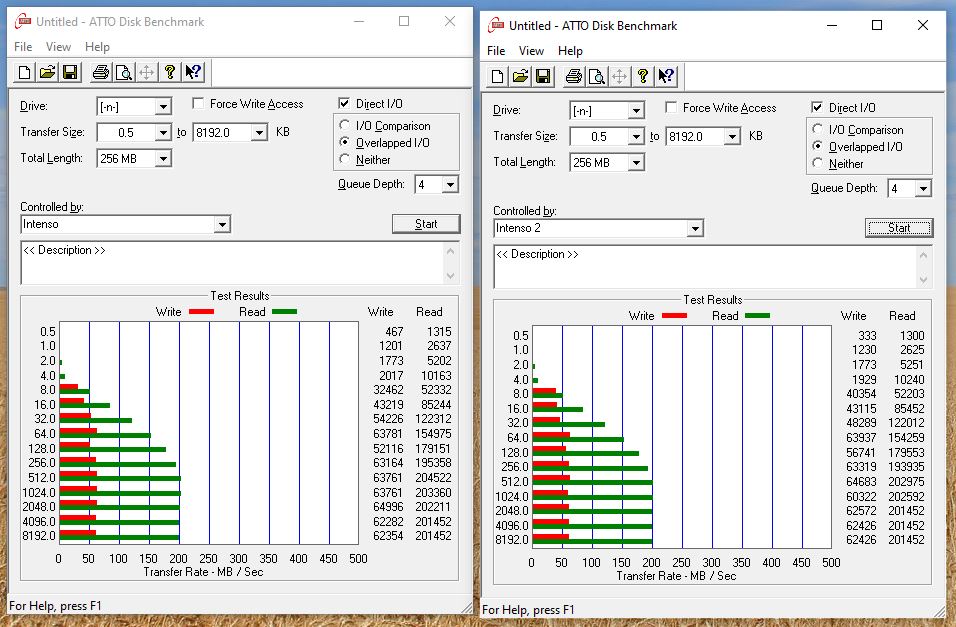Click move arrows icon in right window toolbar

pos(619,76)
